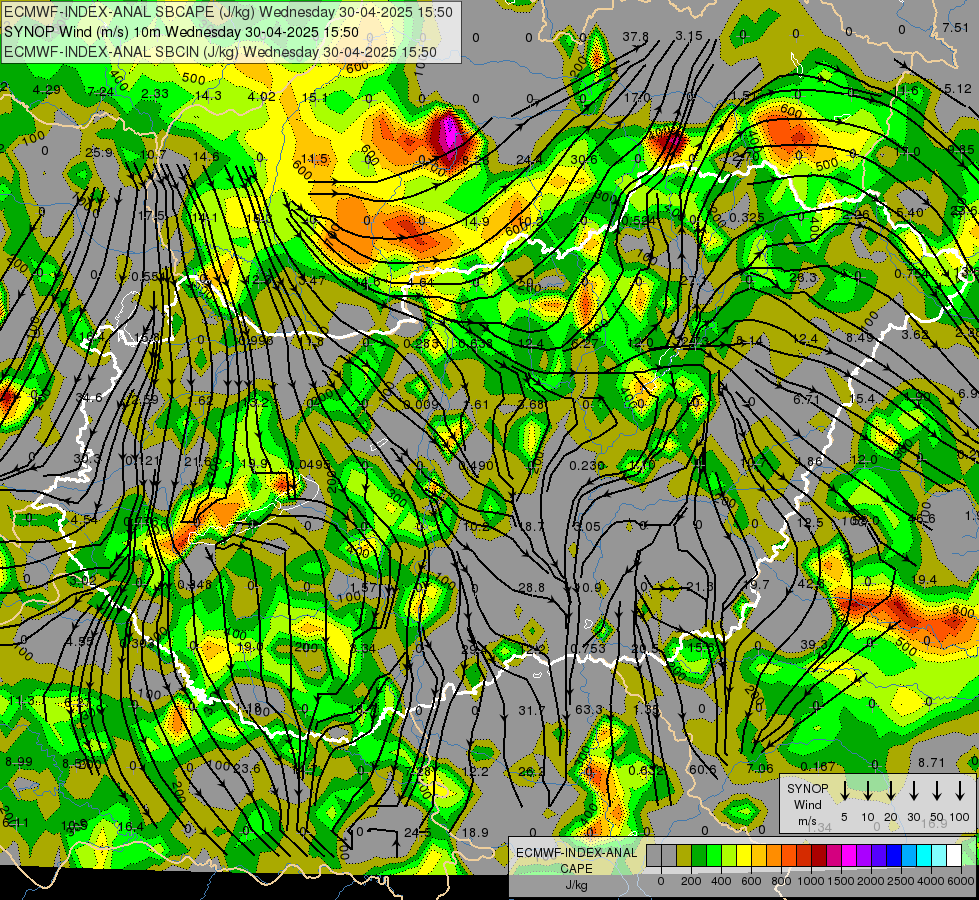The image size is (979, 900).
Task: Click the map value 0.230
Action: (x=587, y=465)
